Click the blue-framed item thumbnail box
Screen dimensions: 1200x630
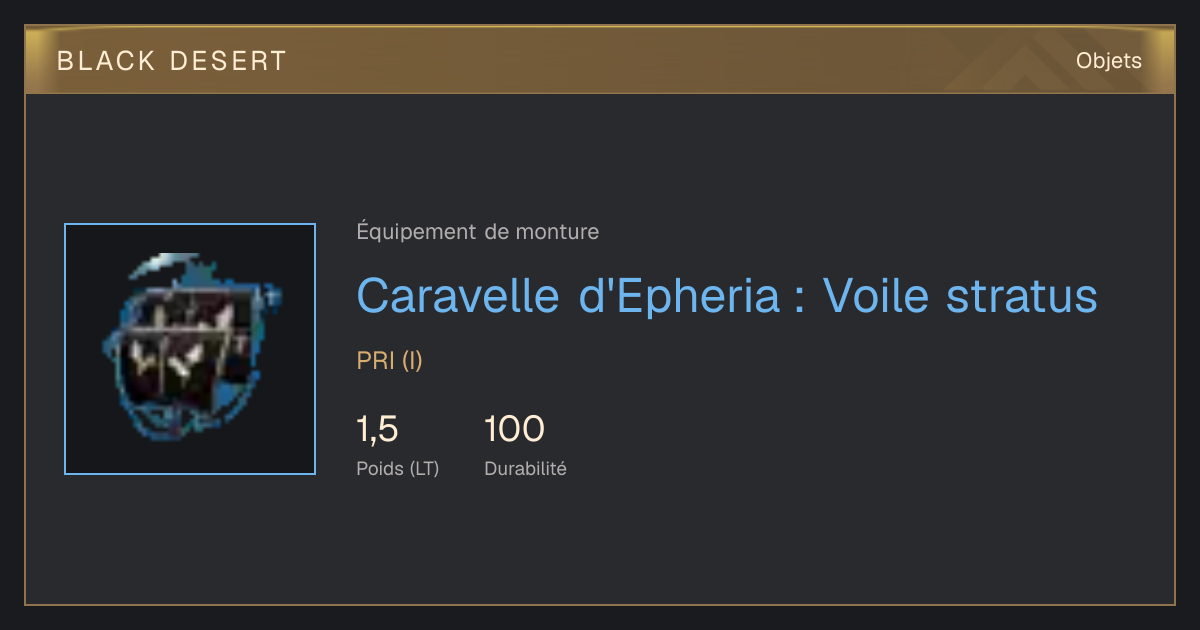pos(190,349)
